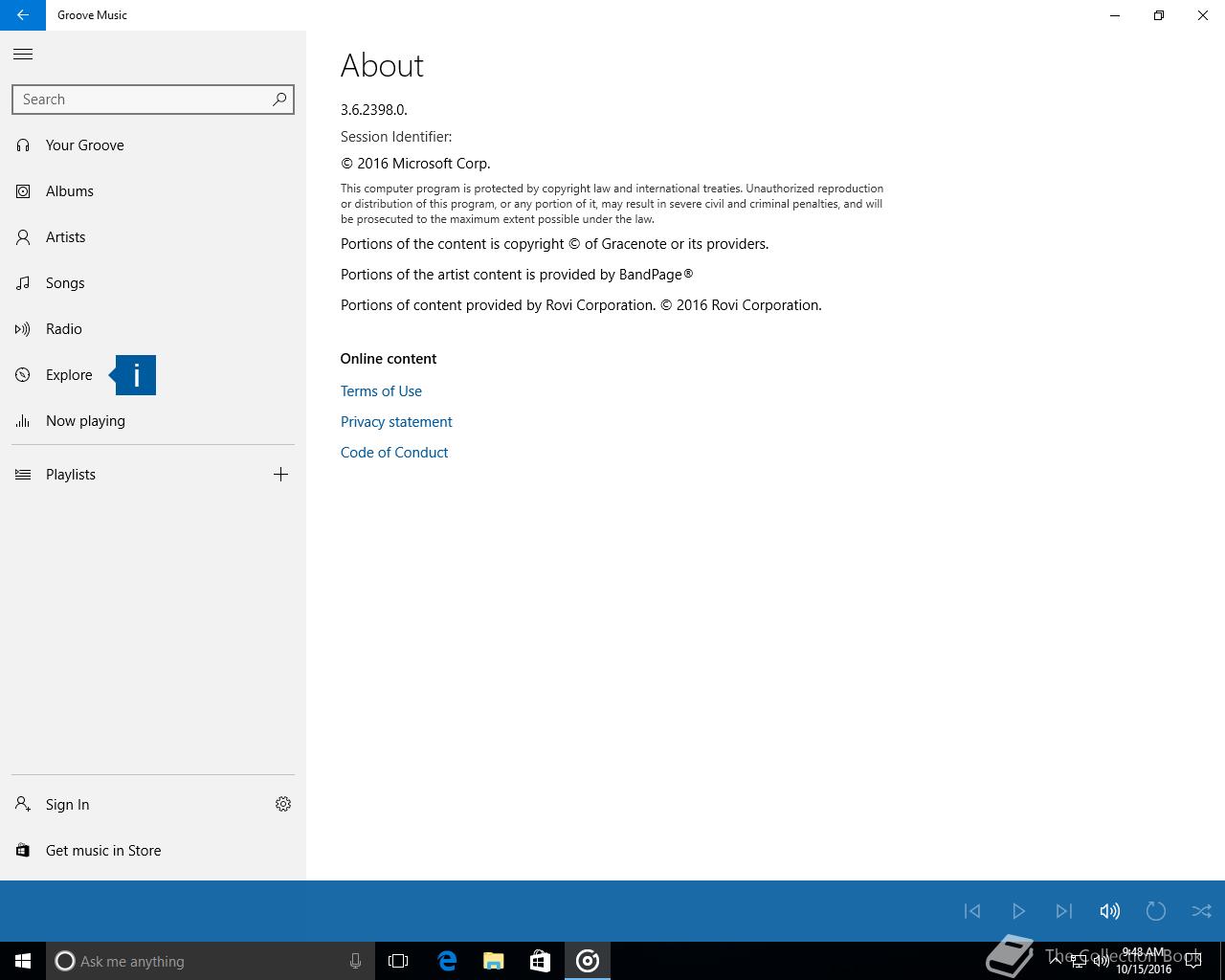
Task: Open the Code of Conduct link
Action: [394, 453]
